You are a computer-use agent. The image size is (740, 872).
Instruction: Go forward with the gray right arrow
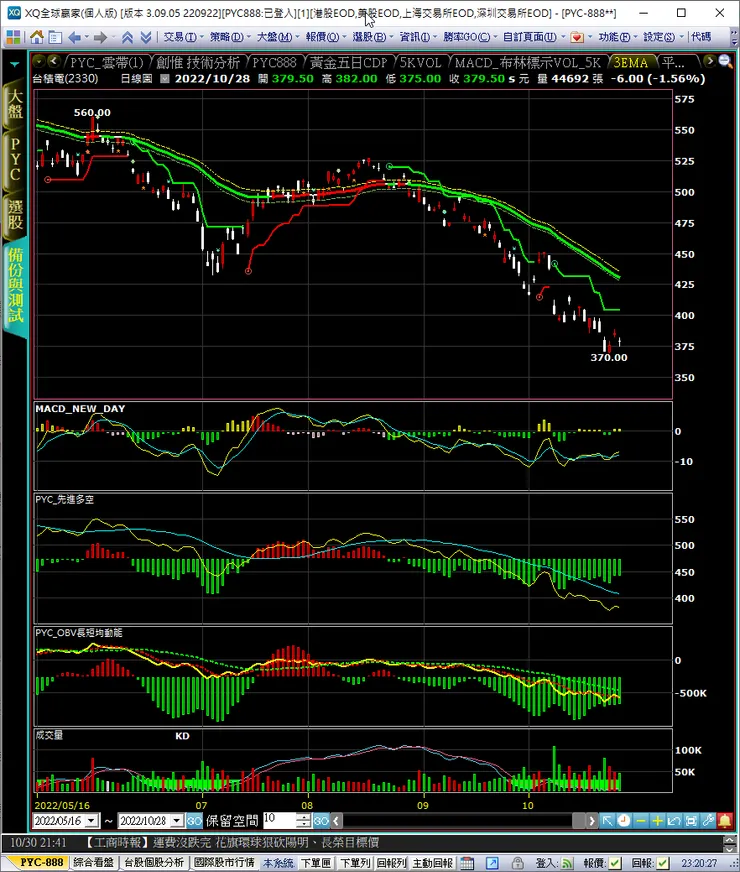click(x=100, y=37)
